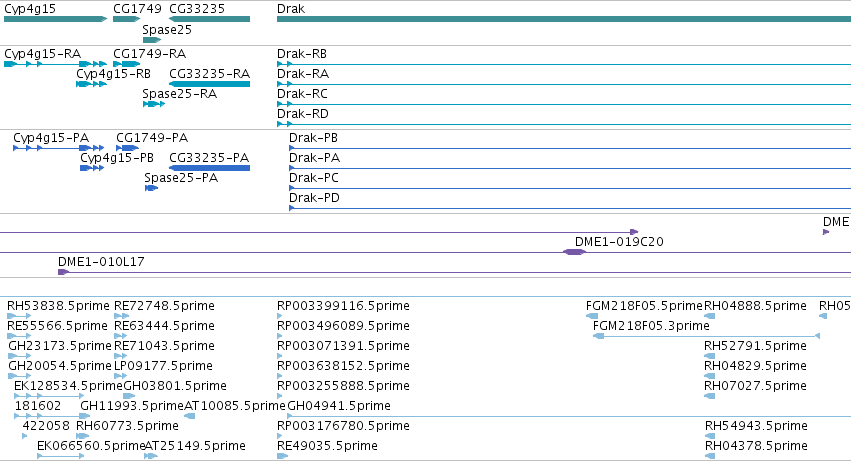Select protein Cyp4g15-PB
The width and height of the screenshot is (851, 461).
point(117,158)
